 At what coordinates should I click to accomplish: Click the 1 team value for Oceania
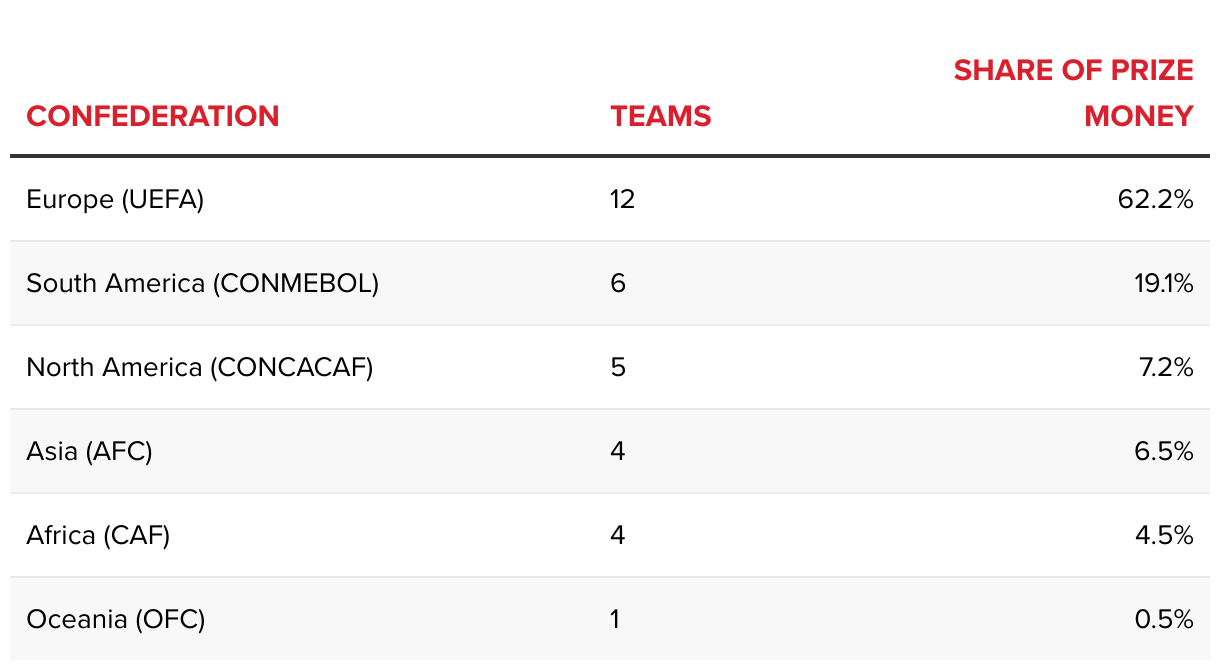615,620
